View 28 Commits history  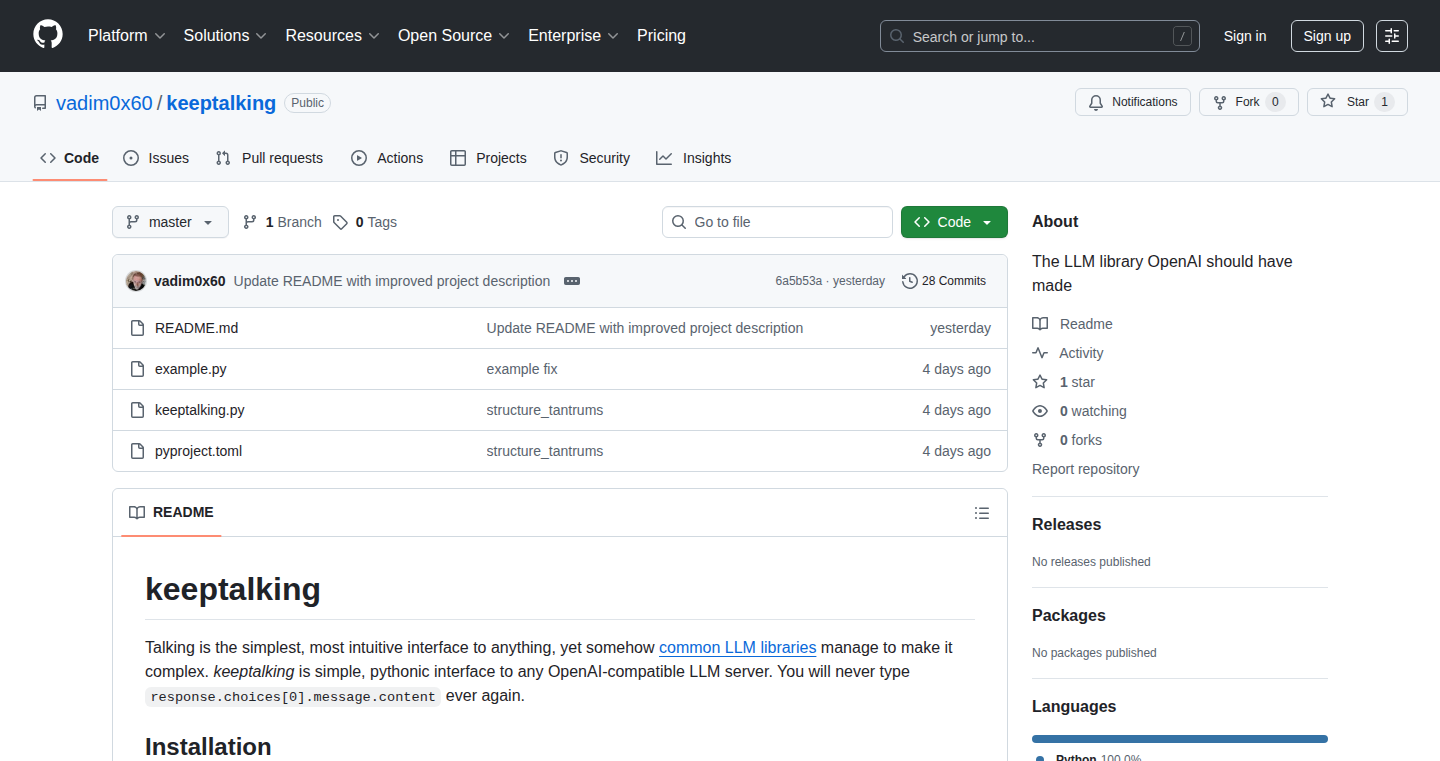943,281
